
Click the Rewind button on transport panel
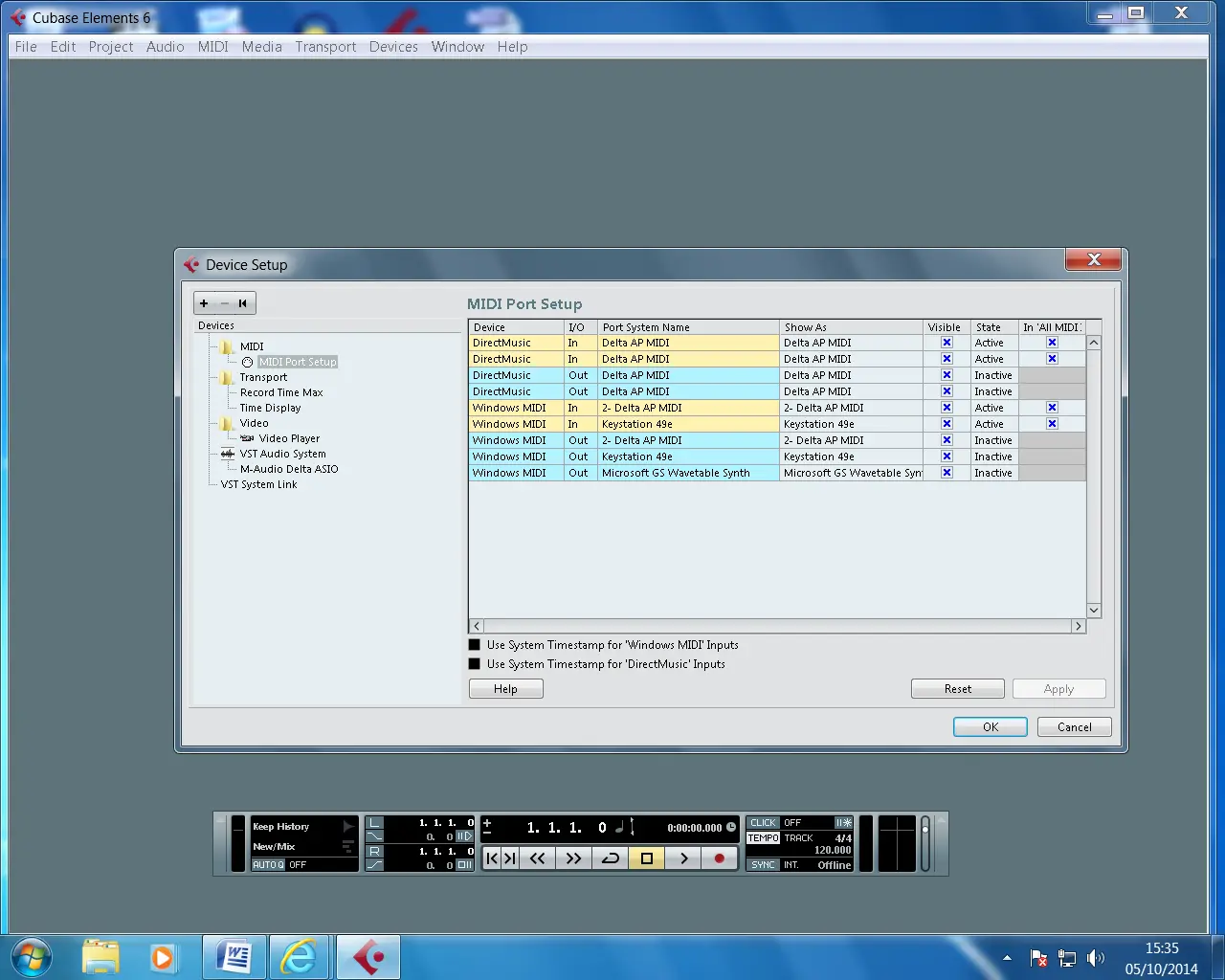point(538,858)
